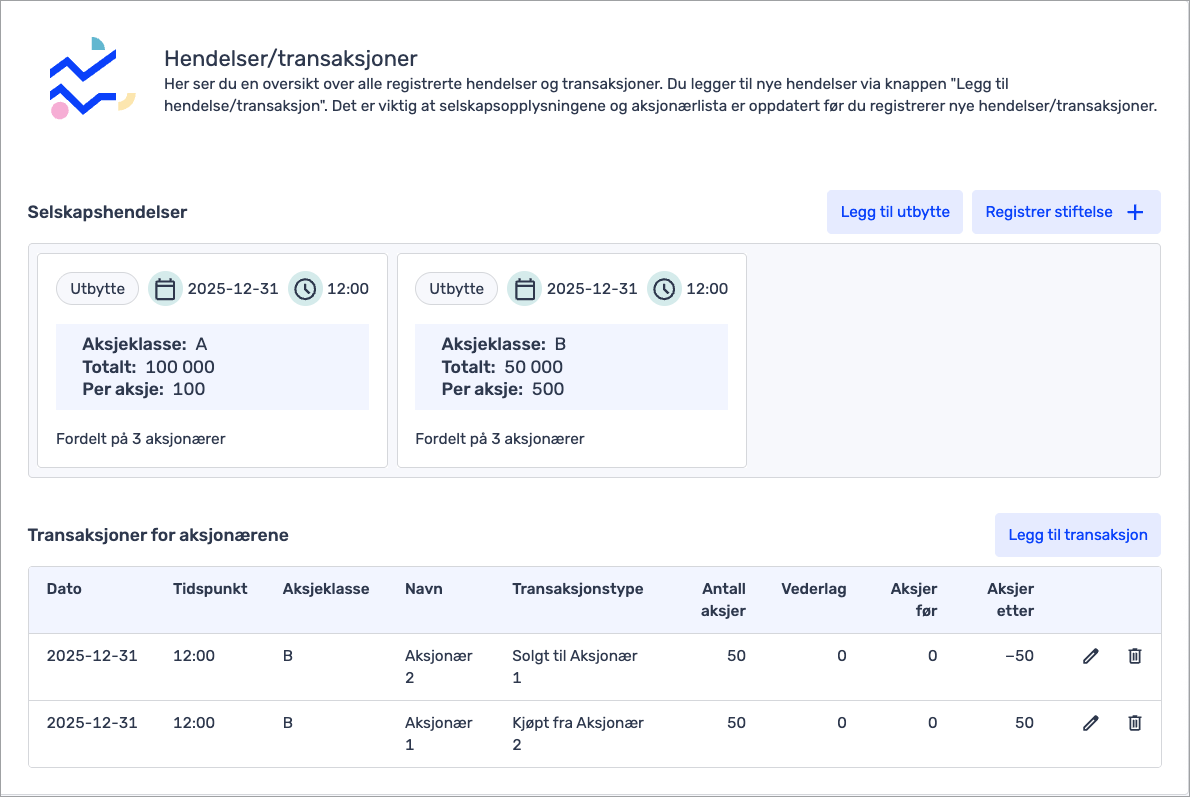
Task: Select the Aksjonær 2 transaction row name
Action: click(x=438, y=666)
